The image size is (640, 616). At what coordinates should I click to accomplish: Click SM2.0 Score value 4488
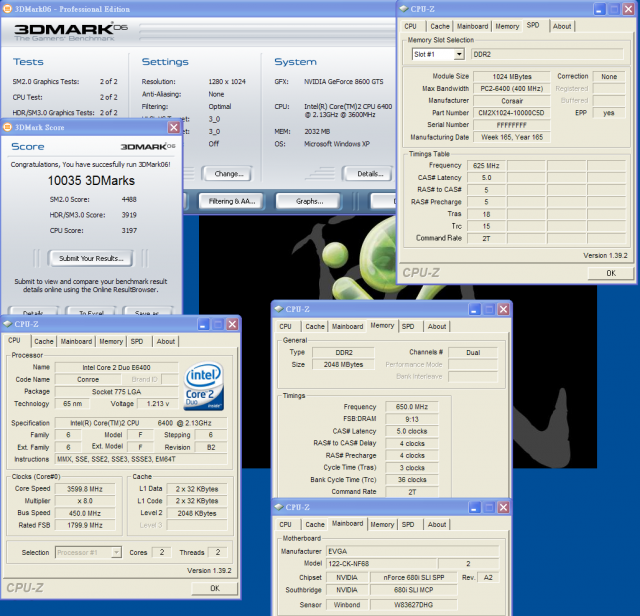129,199
